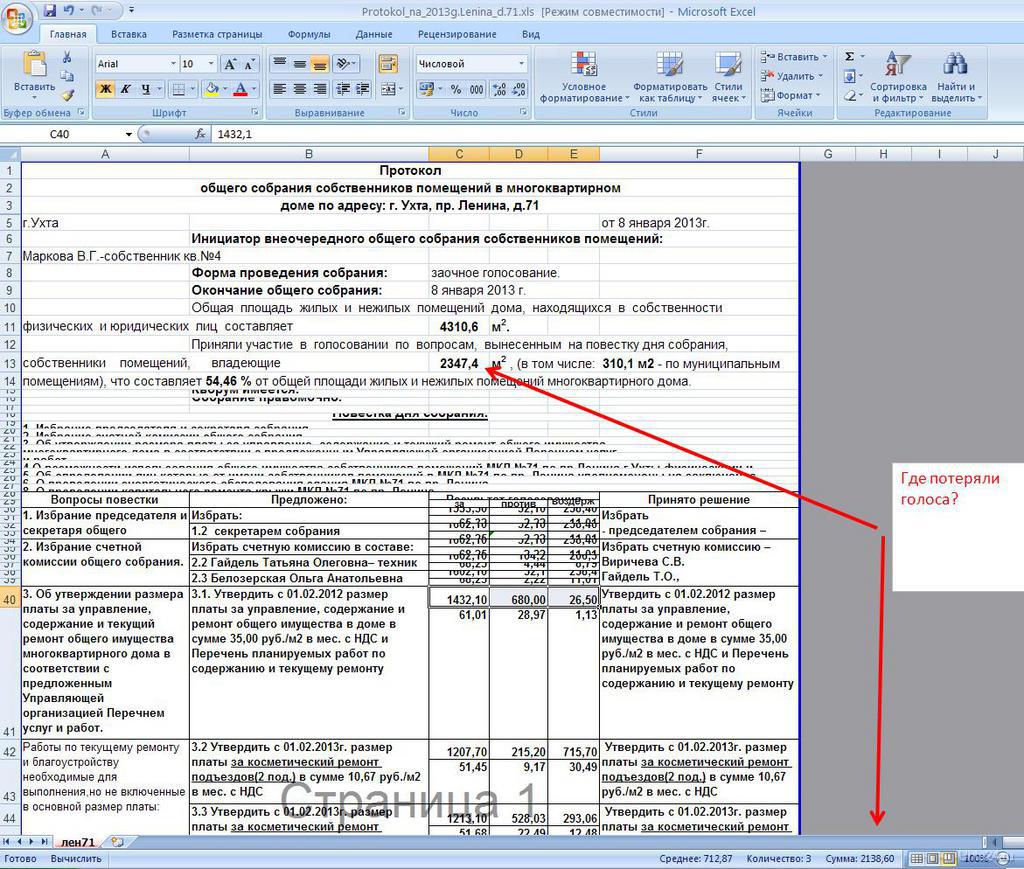Screen dimensions: 1024x869
Task: Apply the 000 thousands separator style
Action: pyautogui.click(x=477, y=89)
